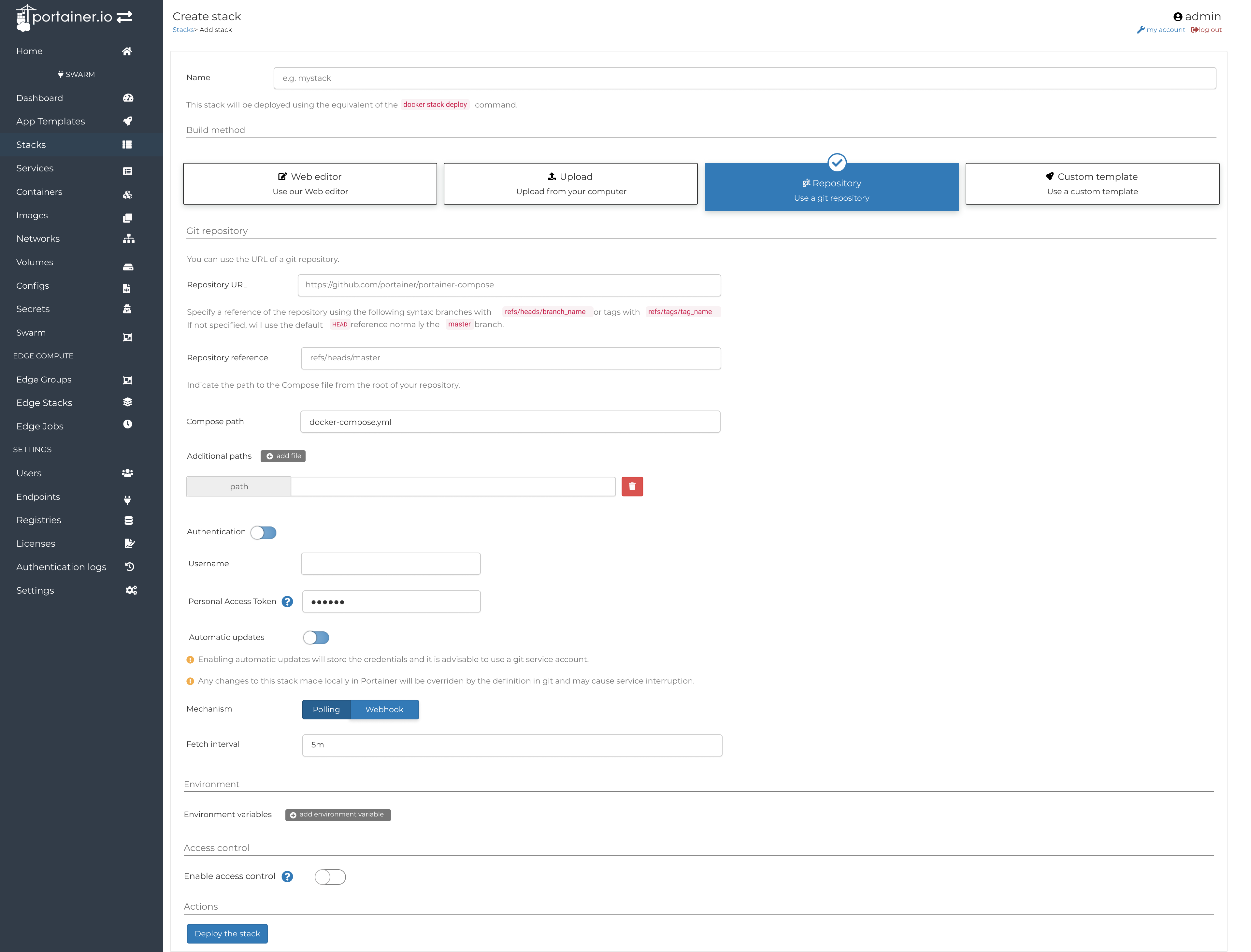Image resolution: width=1251 pixels, height=952 pixels.
Task: Open Stacks from the sidebar menu
Action: (31, 145)
